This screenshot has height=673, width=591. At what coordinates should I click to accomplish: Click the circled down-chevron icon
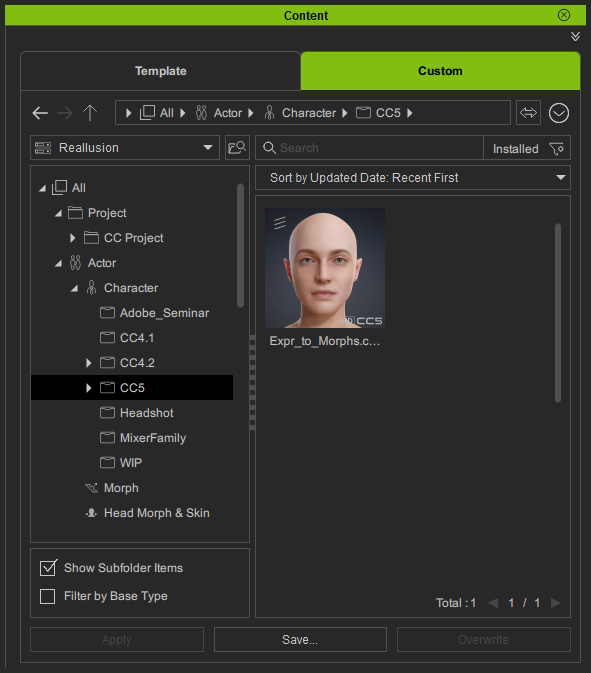[558, 113]
